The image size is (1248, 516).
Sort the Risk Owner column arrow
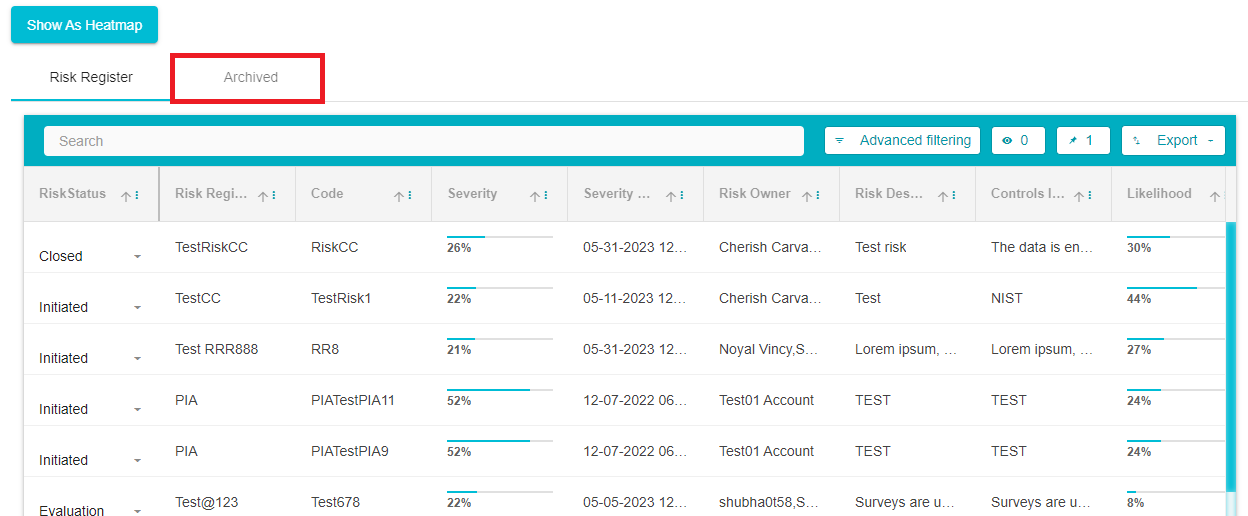tap(807, 196)
